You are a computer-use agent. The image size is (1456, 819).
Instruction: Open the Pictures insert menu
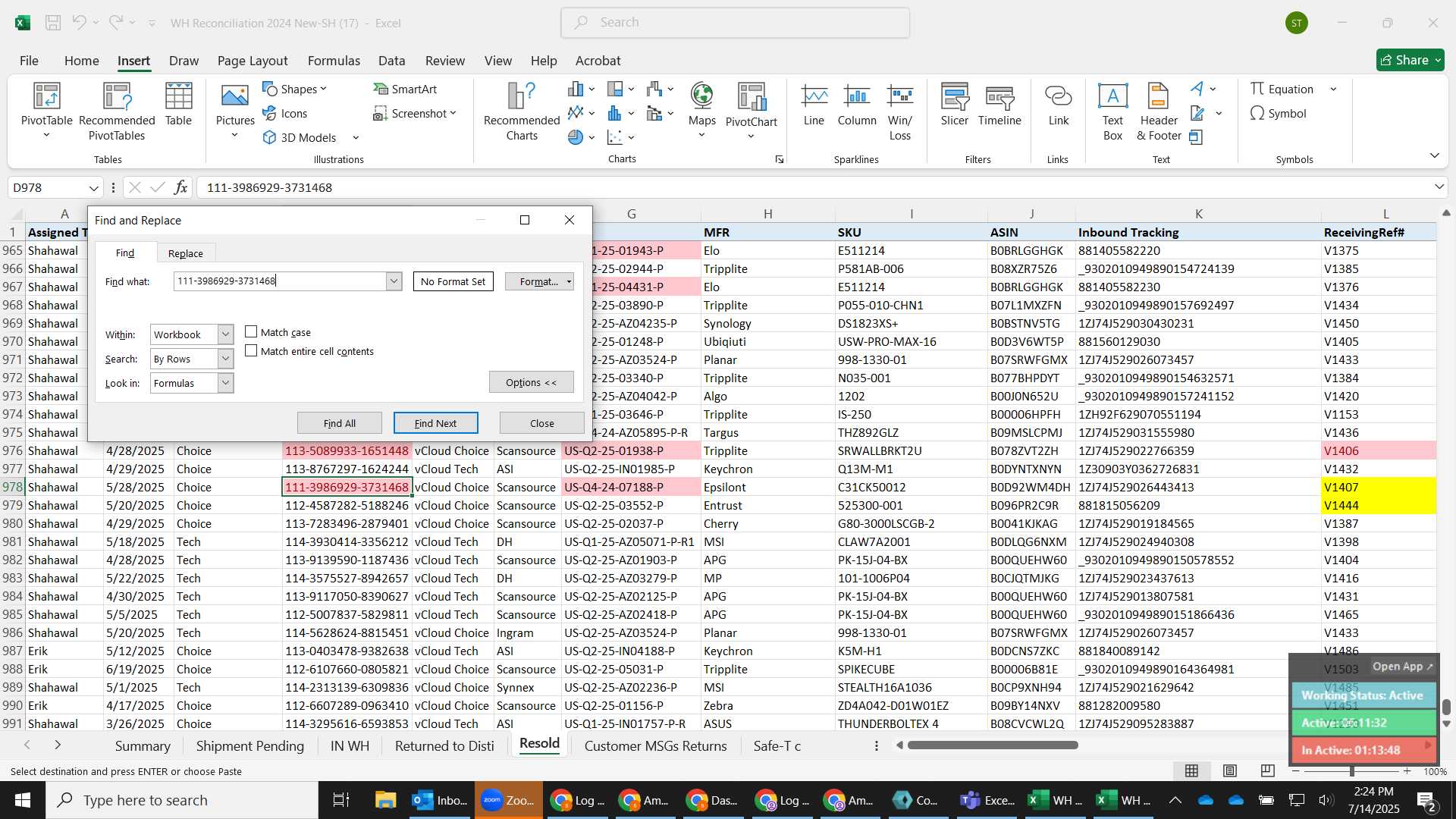[235, 111]
